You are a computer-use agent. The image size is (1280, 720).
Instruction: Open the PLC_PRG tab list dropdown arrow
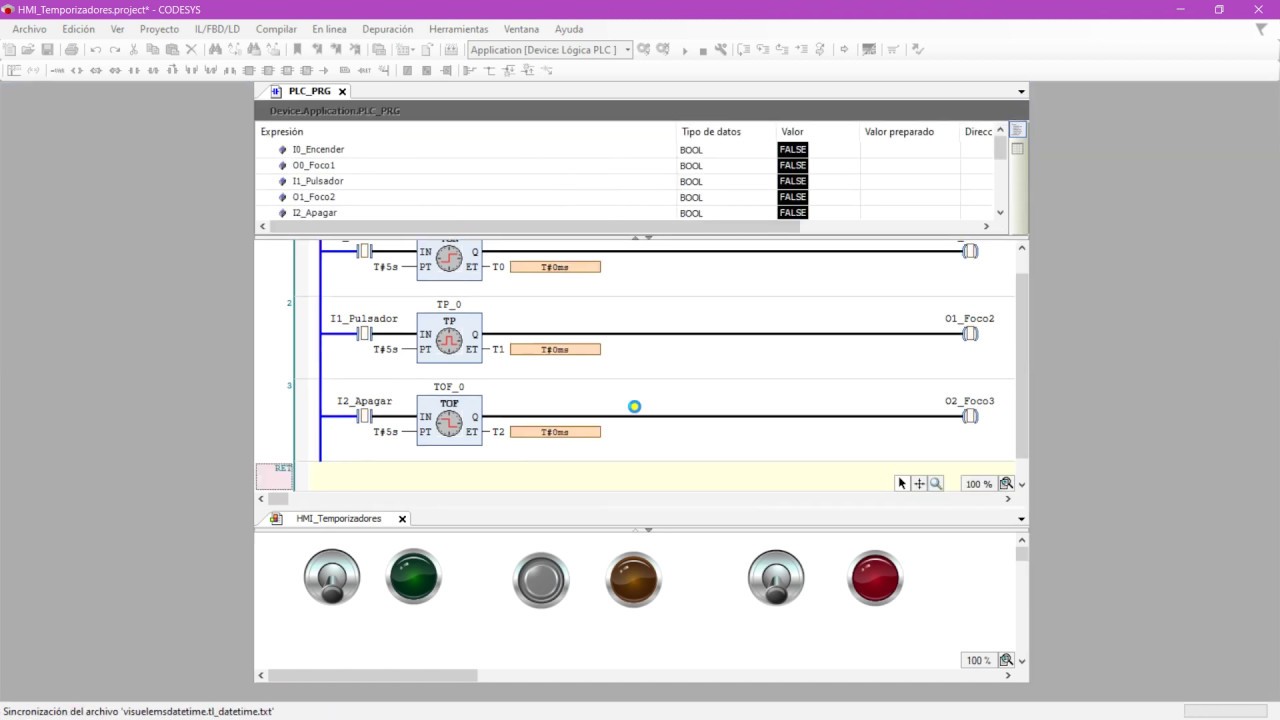[x=1021, y=91]
